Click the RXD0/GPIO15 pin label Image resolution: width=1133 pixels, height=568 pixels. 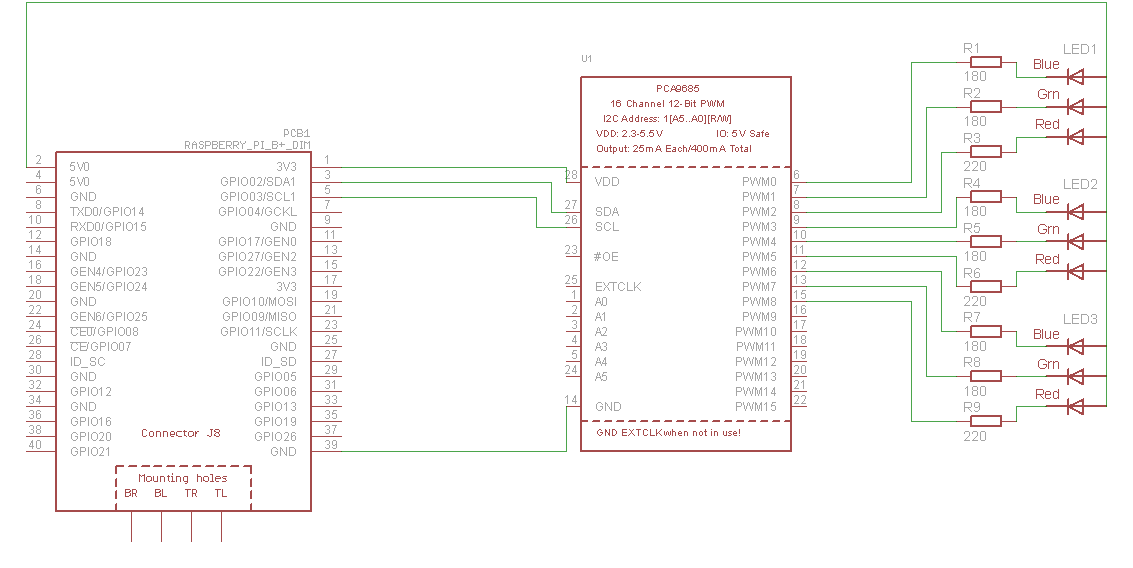click(x=108, y=227)
